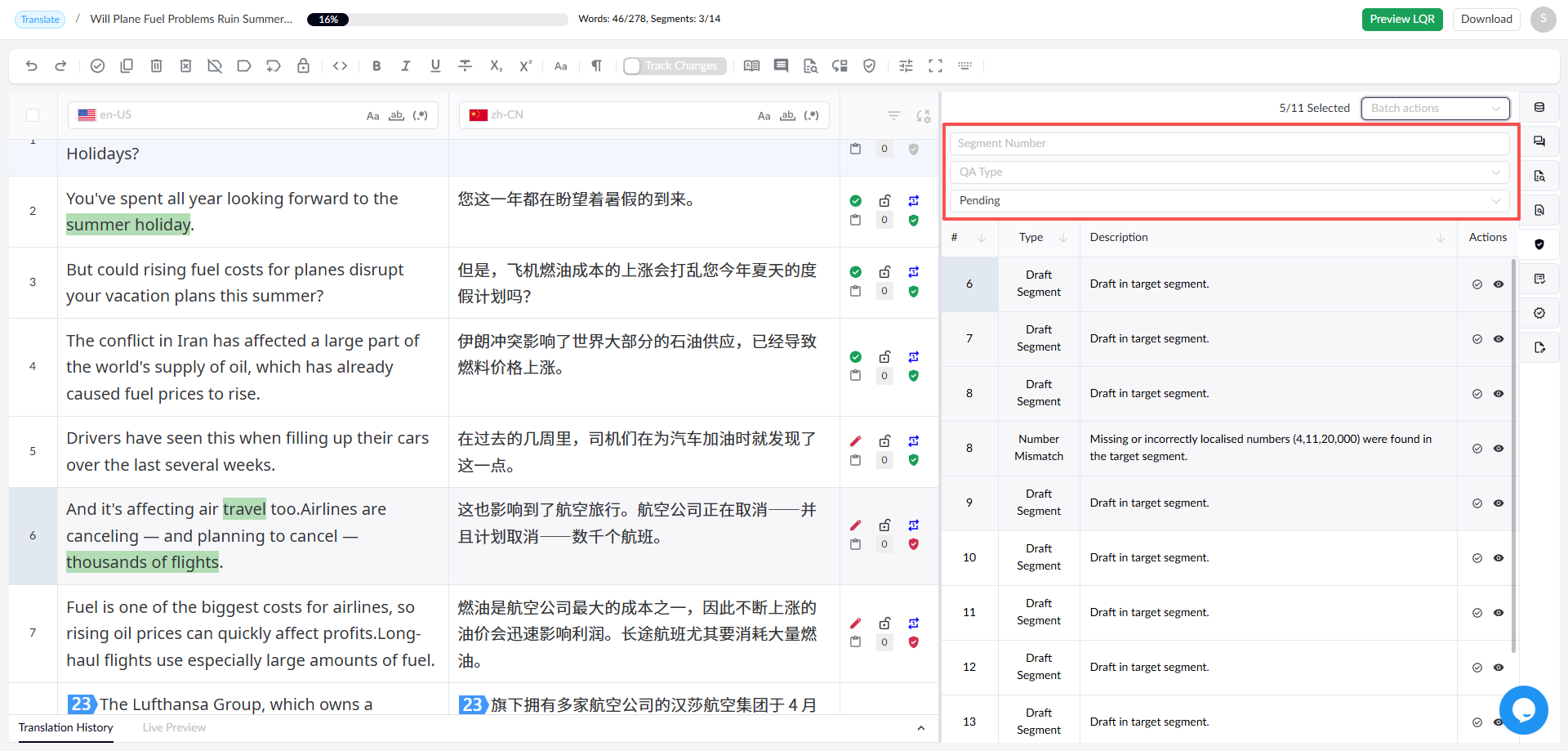Click the code tags icon in toolbar
This screenshot has height=751, width=1568.
click(341, 66)
